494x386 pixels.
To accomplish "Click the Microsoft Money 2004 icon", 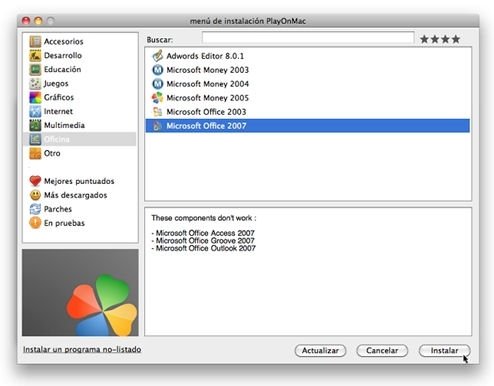I will [157, 84].
